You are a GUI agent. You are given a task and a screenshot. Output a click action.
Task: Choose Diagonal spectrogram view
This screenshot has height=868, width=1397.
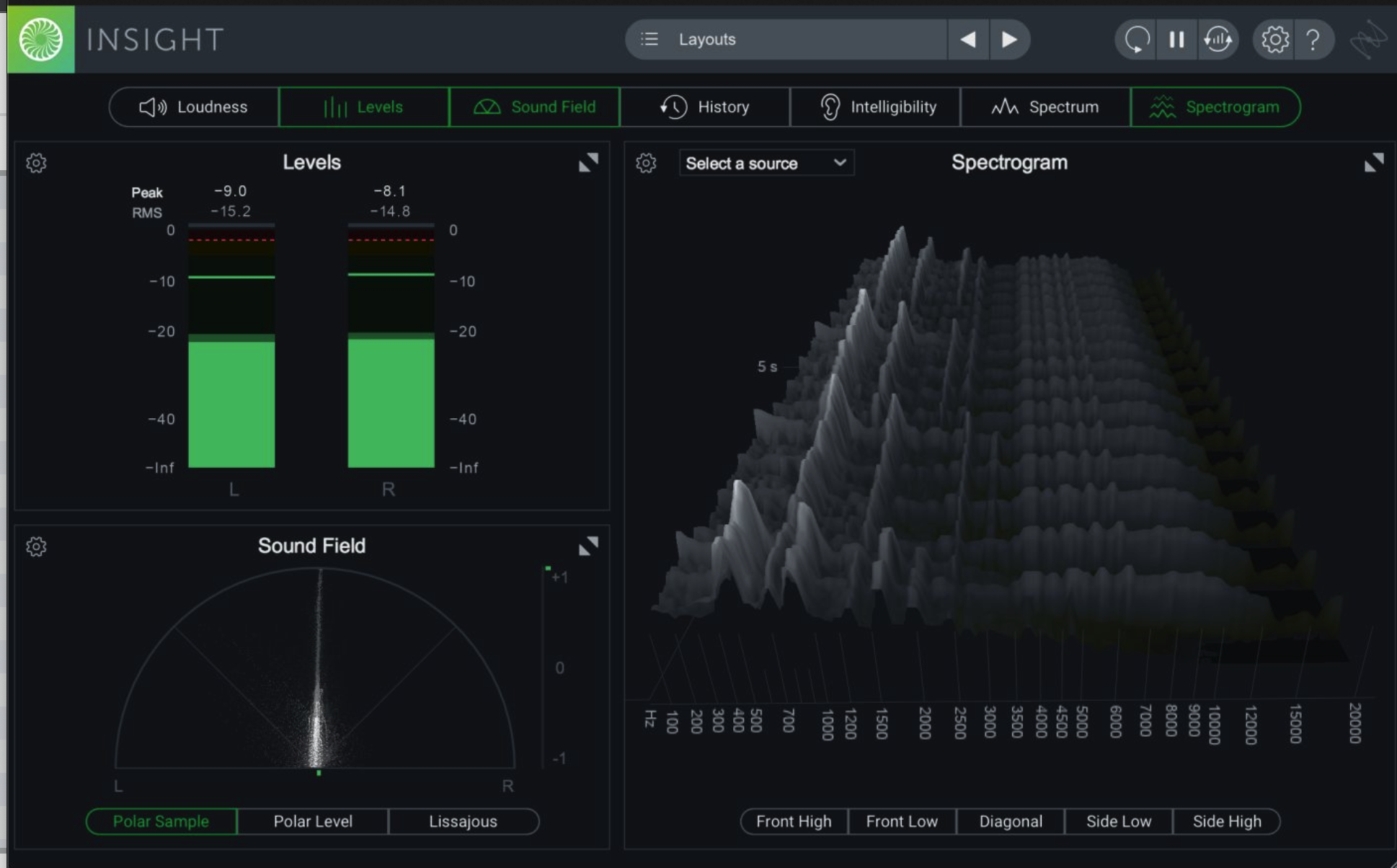pyautogui.click(x=1011, y=821)
